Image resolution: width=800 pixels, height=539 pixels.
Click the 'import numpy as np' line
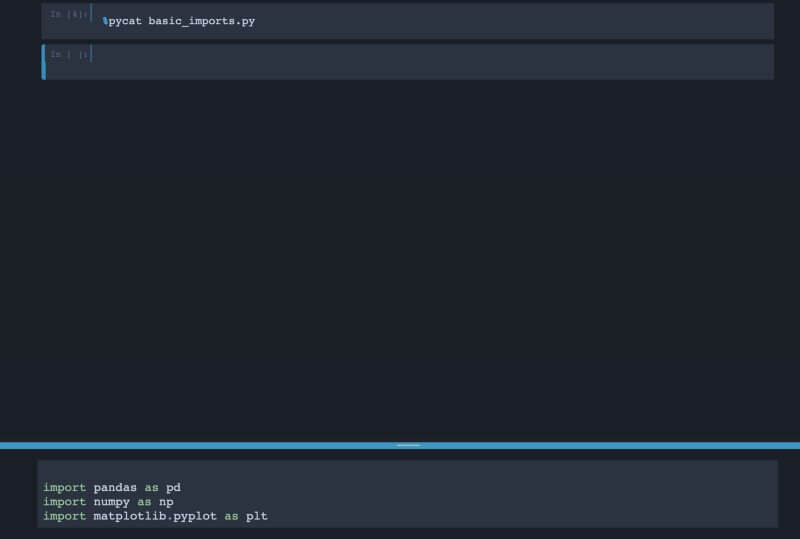click(x=108, y=502)
